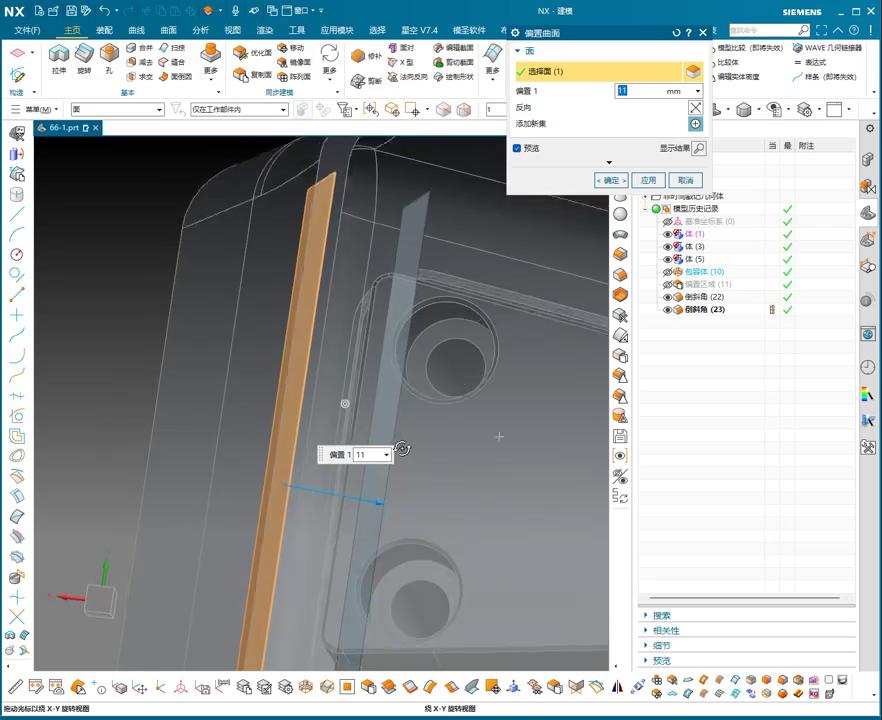Click the 反向 reverse direction icon
This screenshot has width=882, height=720.
695,107
